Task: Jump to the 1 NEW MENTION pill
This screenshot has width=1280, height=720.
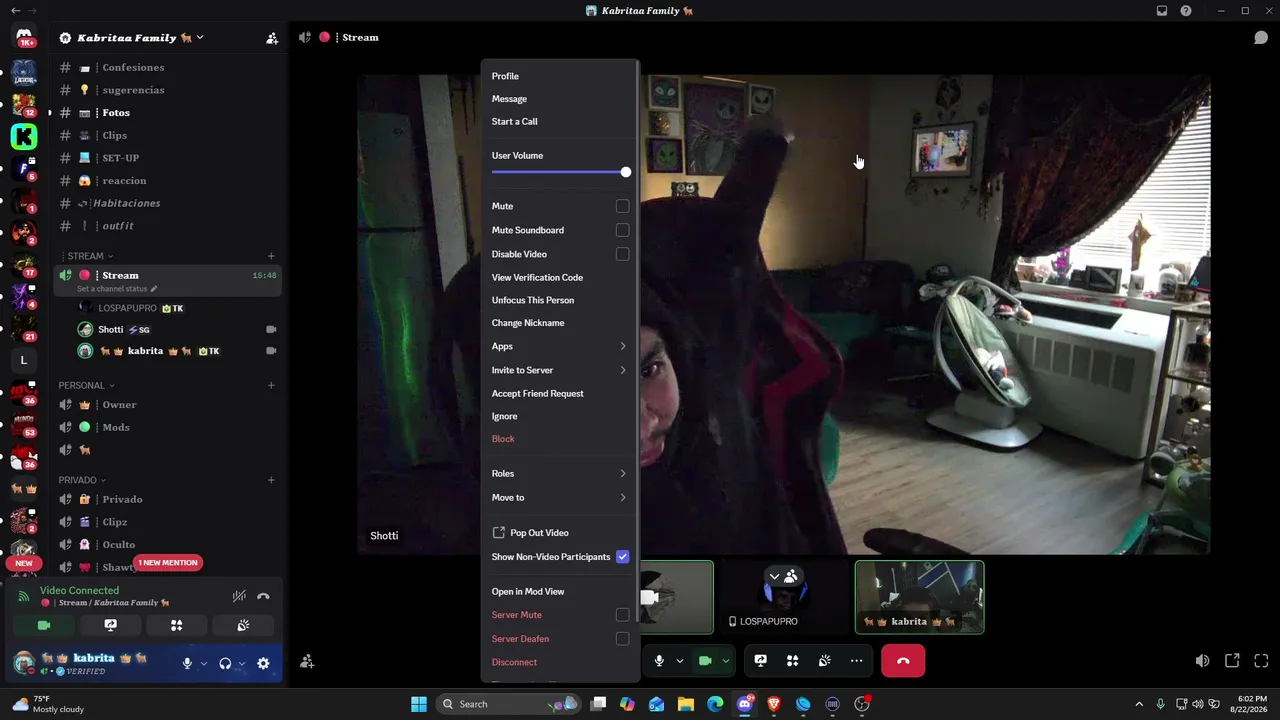Action: [x=168, y=563]
